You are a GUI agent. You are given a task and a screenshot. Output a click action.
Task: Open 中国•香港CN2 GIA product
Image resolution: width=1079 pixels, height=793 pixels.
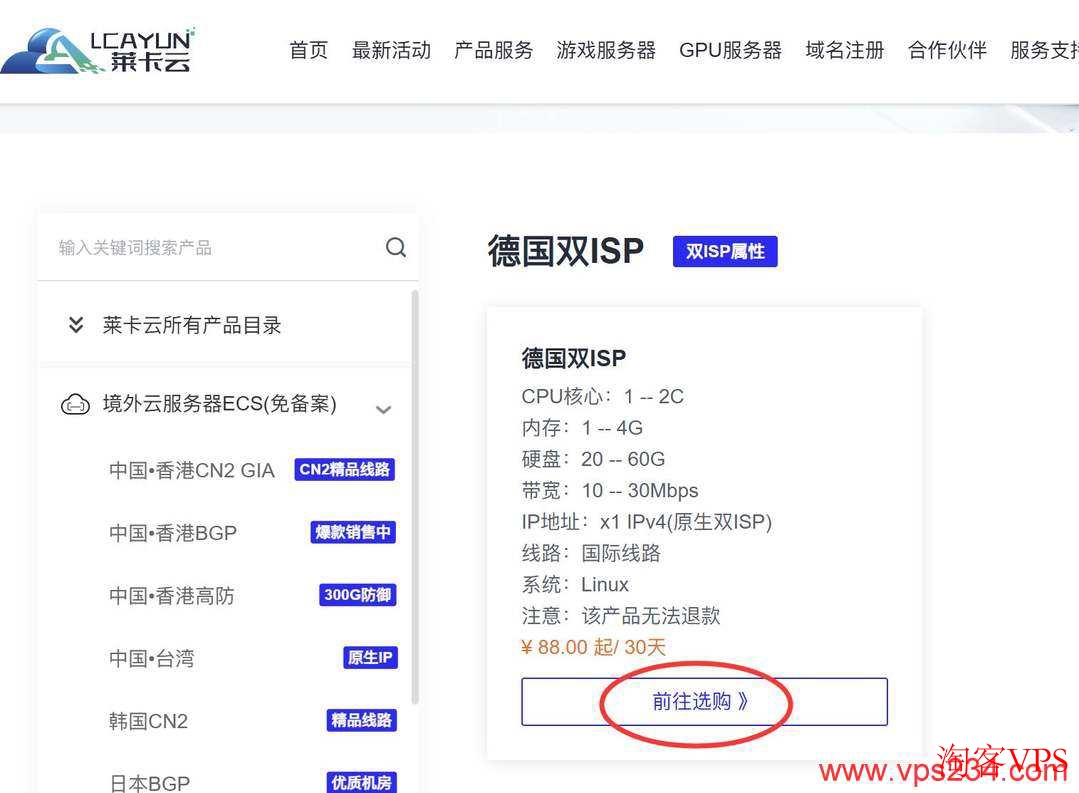pos(191,470)
